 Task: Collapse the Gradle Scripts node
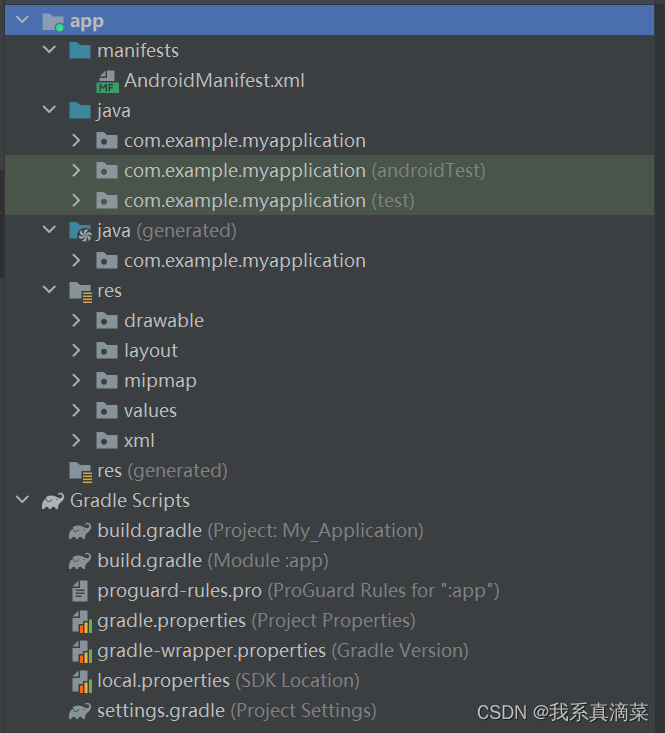pos(22,500)
